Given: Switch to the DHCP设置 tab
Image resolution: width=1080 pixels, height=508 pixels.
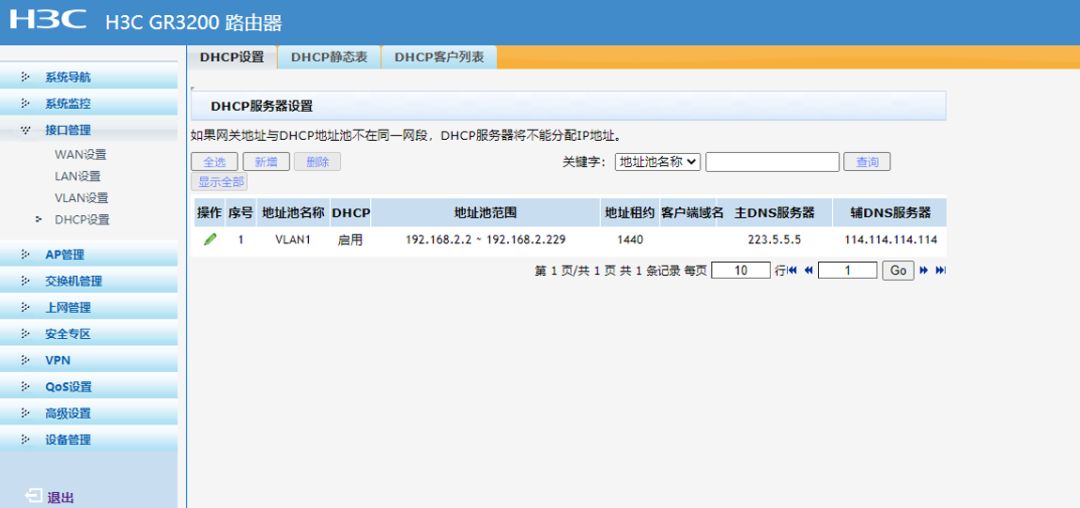Looking at the screenshot, I should tap(232, 57).
